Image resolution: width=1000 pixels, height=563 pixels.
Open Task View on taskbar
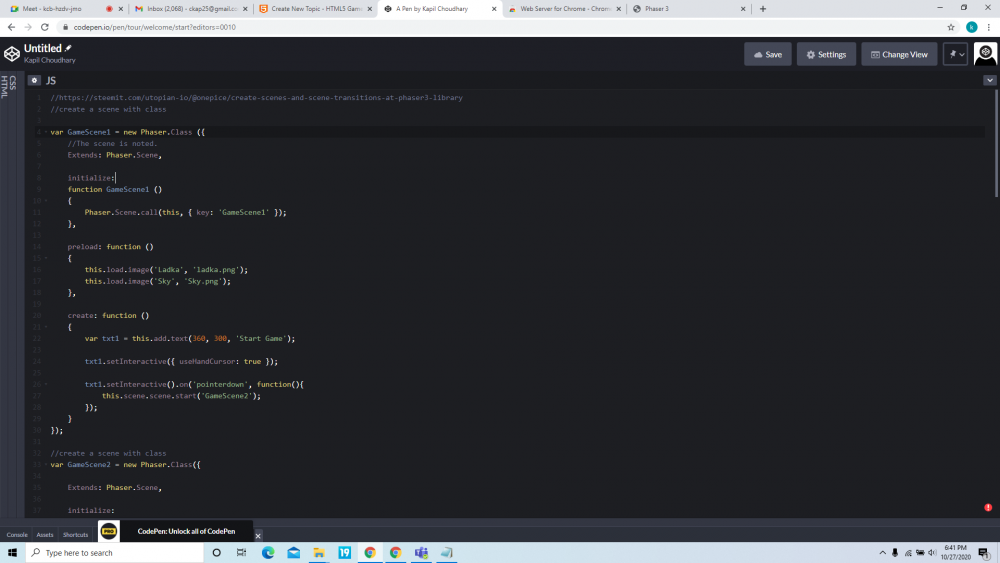pyautogui.click(x=242, y=552)
